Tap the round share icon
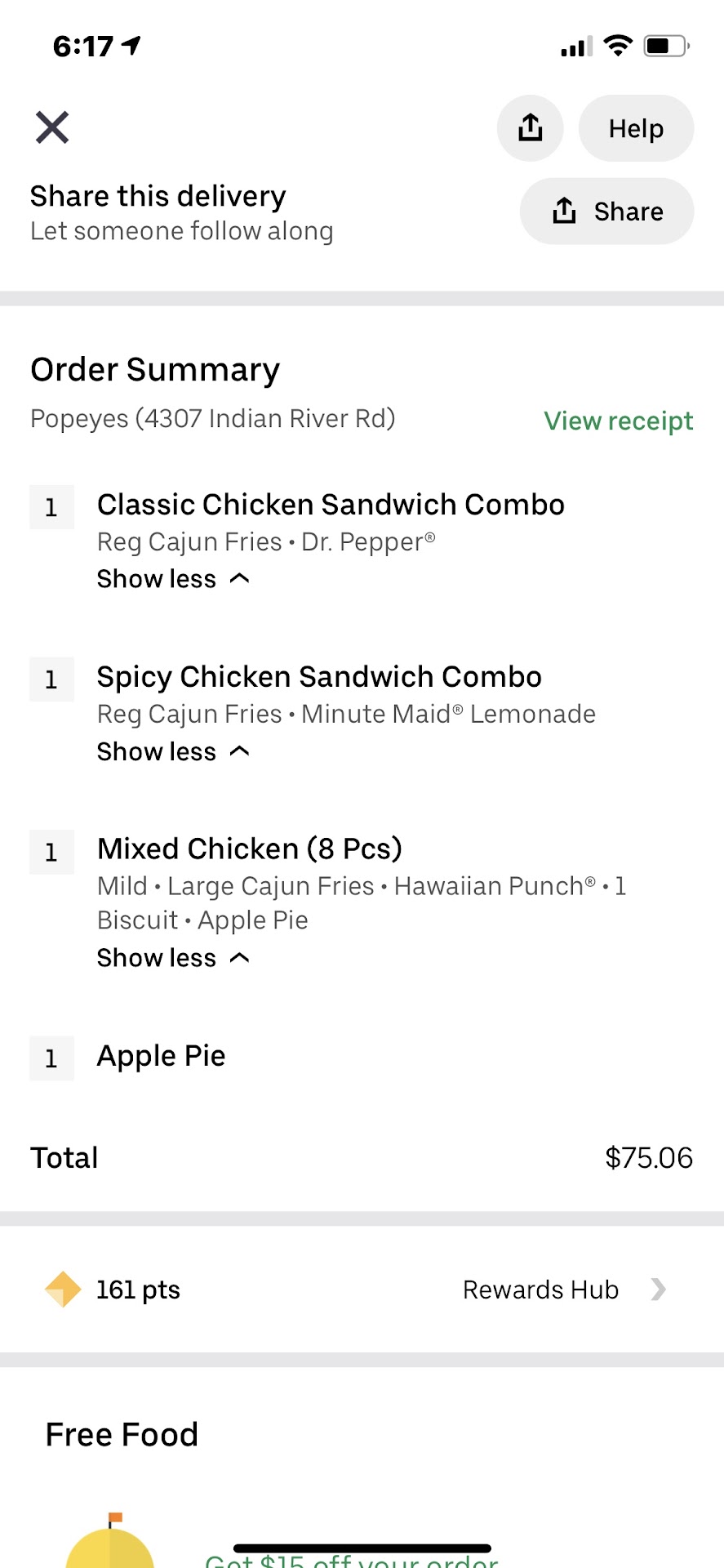The image size is (724, 1568). point(530,128)
